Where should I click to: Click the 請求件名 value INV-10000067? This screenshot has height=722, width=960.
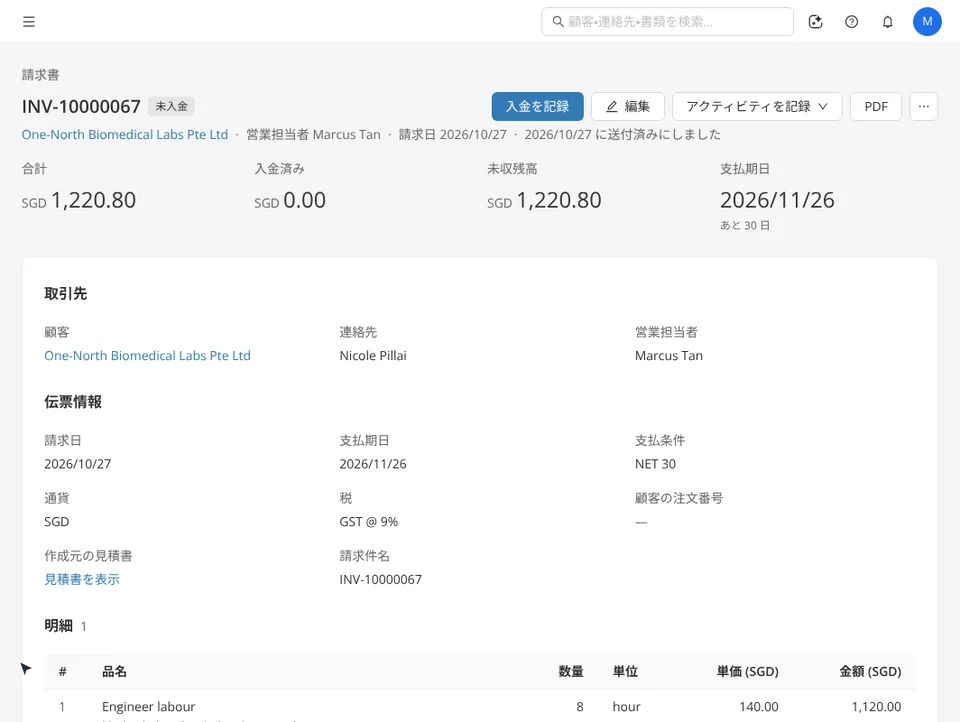381,579
